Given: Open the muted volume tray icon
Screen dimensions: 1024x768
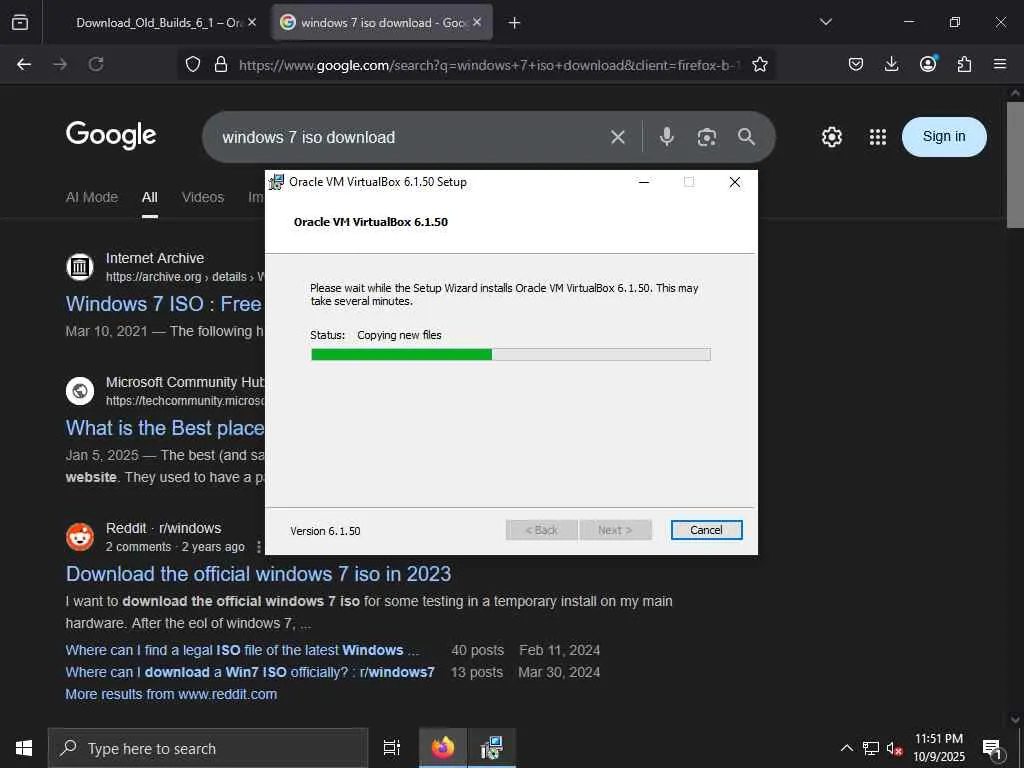Looking at the screenshot, I should click(x=895, y=748).
